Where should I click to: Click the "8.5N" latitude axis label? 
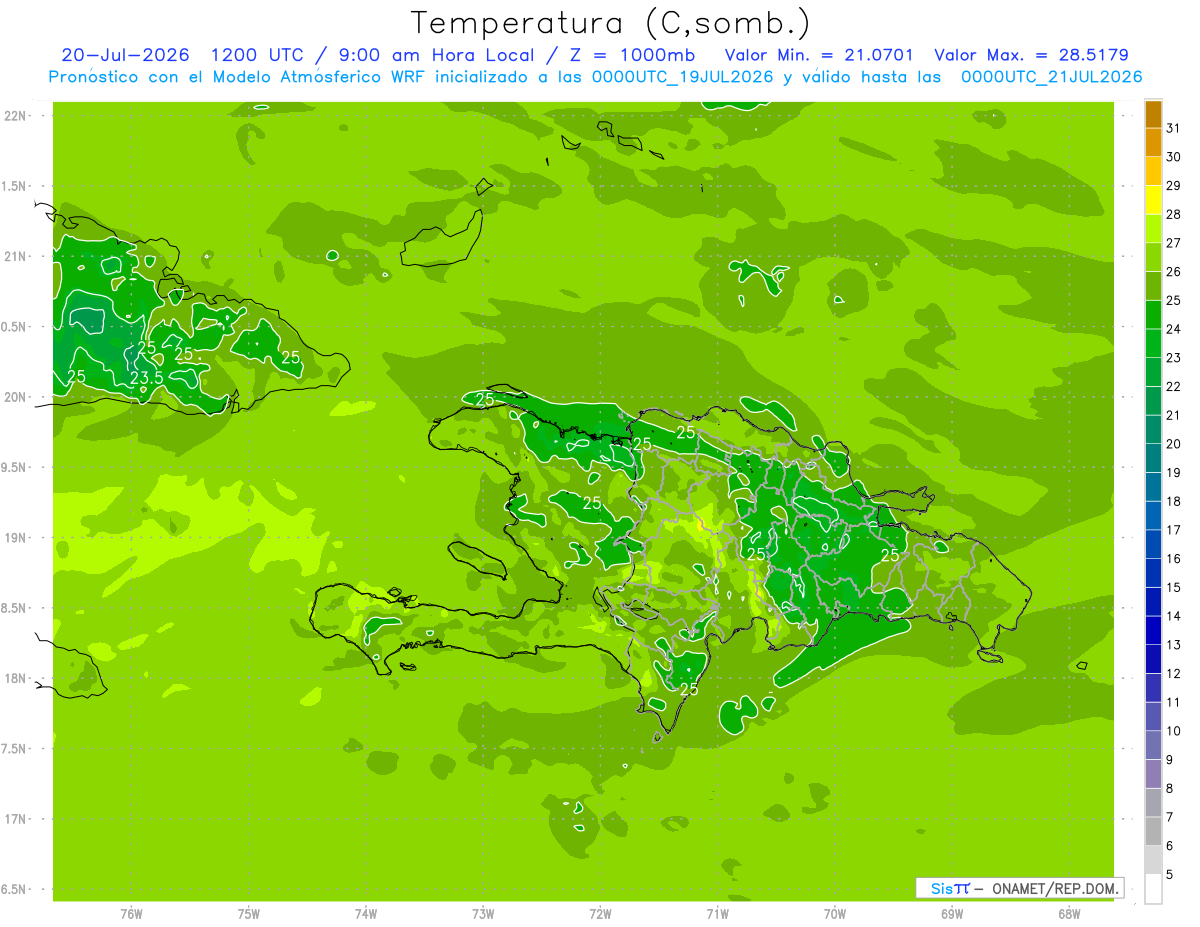(15, 608)
